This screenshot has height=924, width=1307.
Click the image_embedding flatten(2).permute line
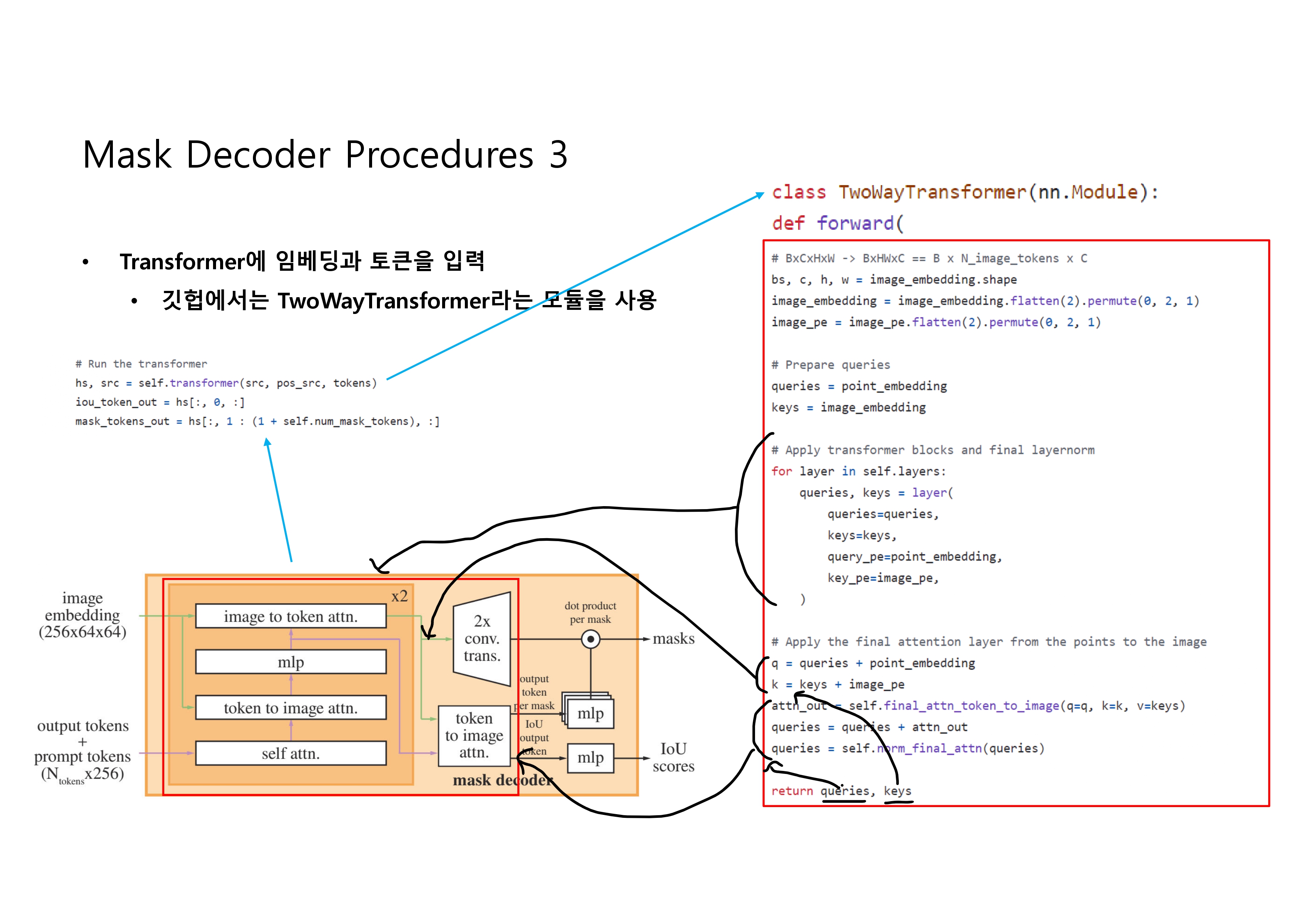985,301
